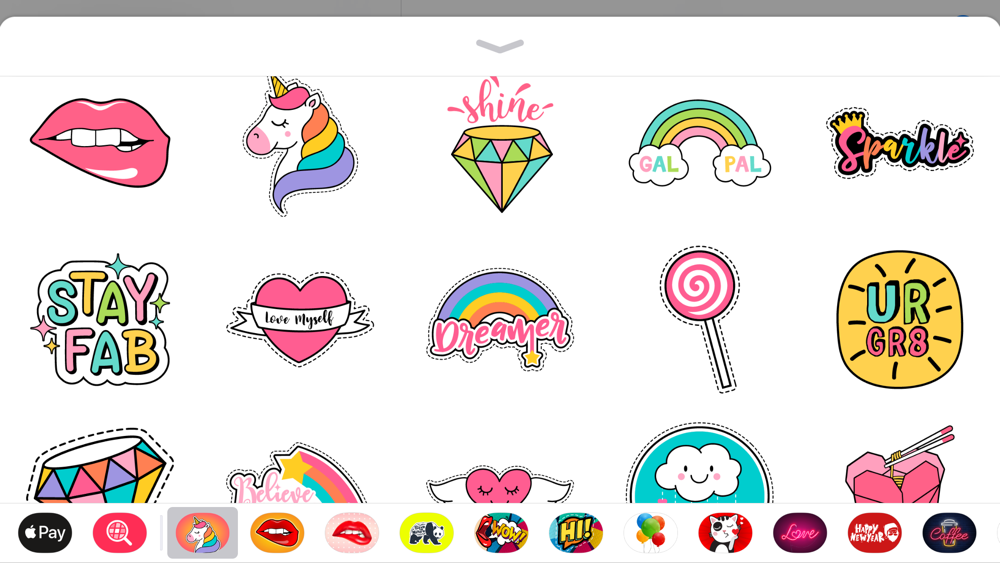Image resolution: width=1000 pixels, height=563 pixels.
Task: Select the colorful gem box sticker
Action: [x=100, y=465]
